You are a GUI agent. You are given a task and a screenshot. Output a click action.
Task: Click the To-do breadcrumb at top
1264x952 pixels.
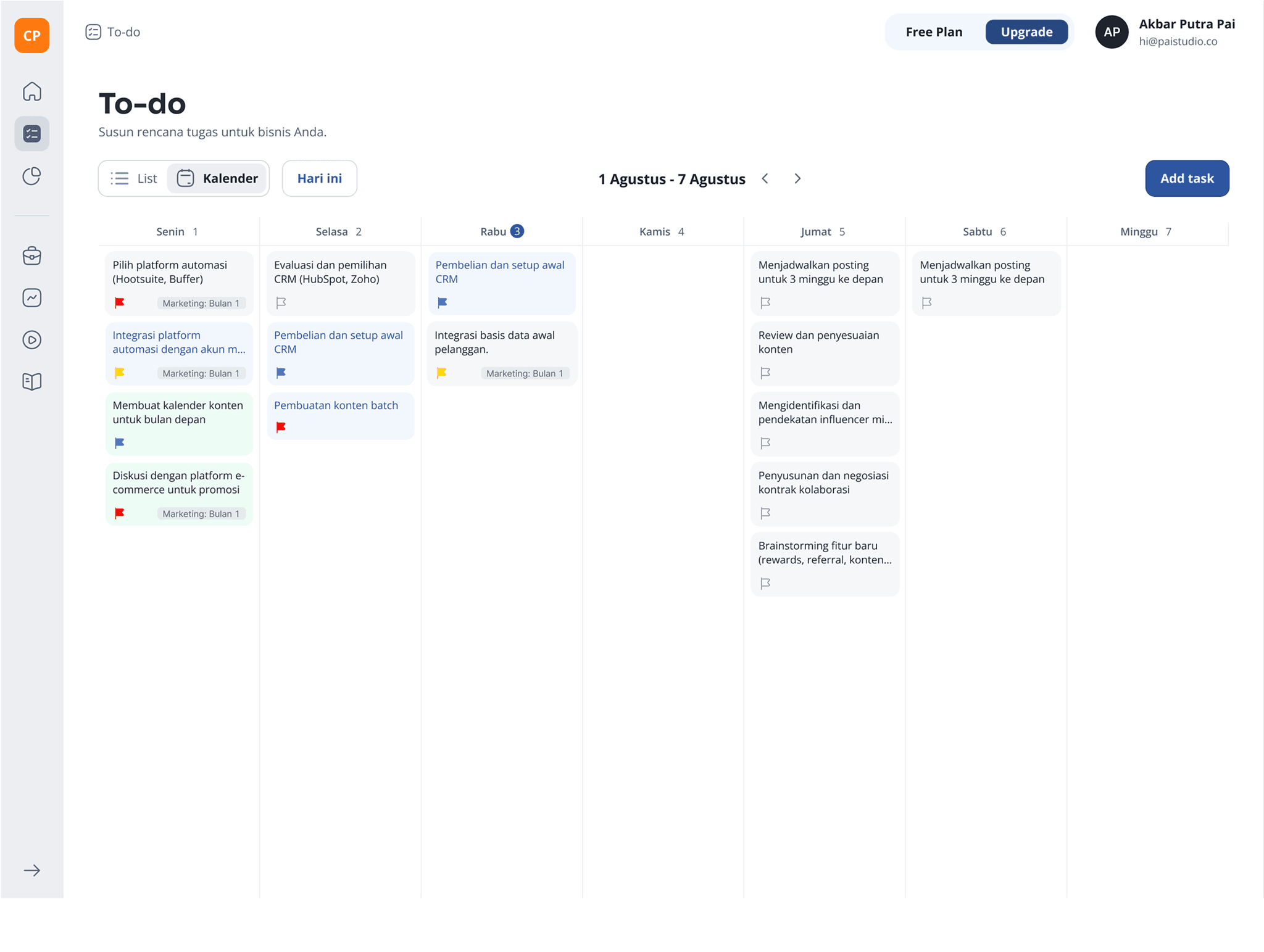pos(113,32)
